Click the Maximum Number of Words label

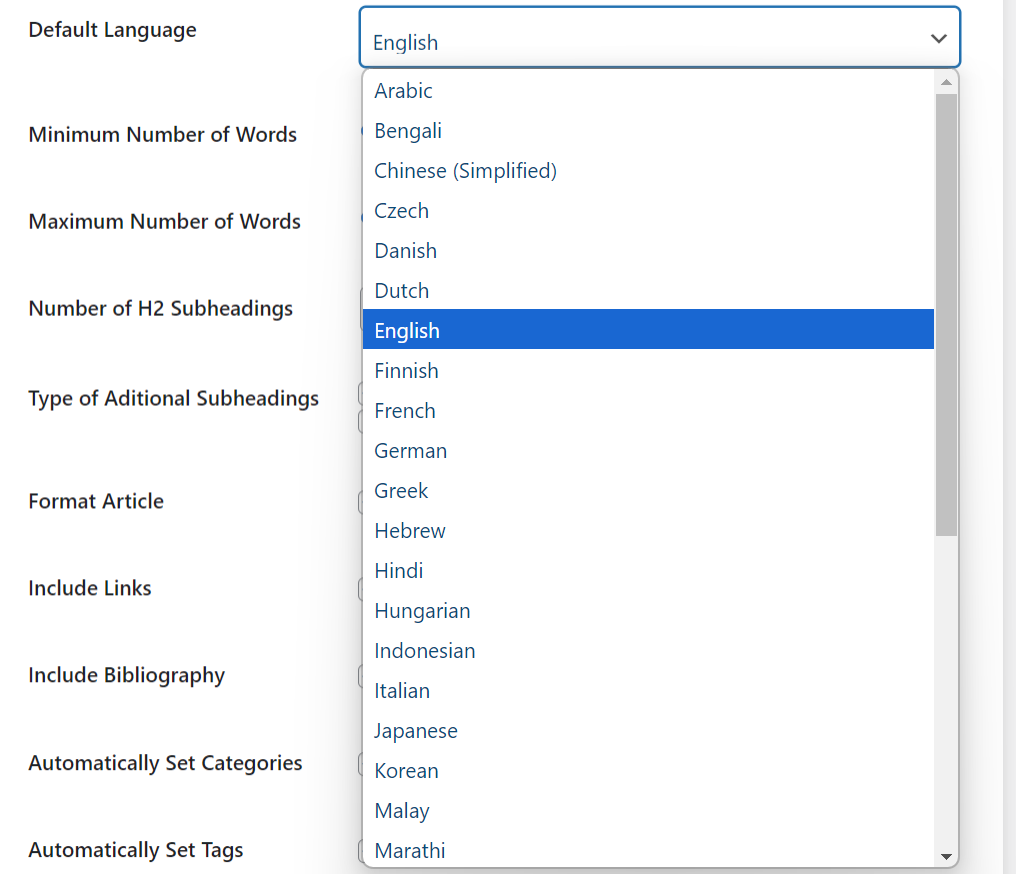pyautogui.click(x=165, y=222)
